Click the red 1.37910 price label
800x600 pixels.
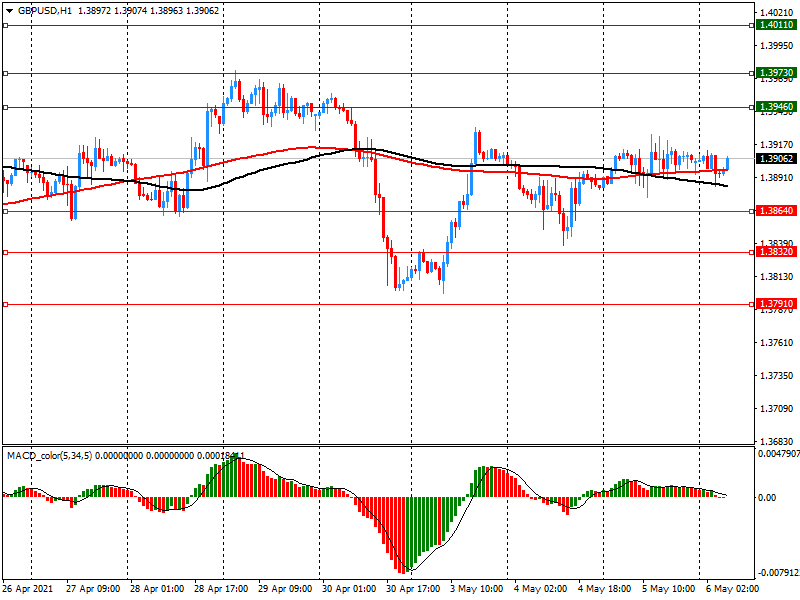coord(776,304)
